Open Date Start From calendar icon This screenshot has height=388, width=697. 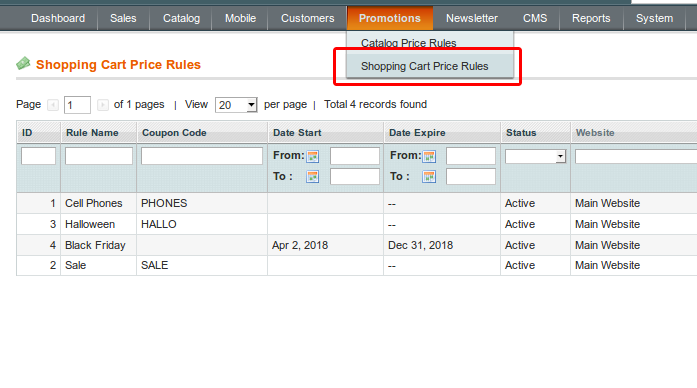(x=312, y=156)
